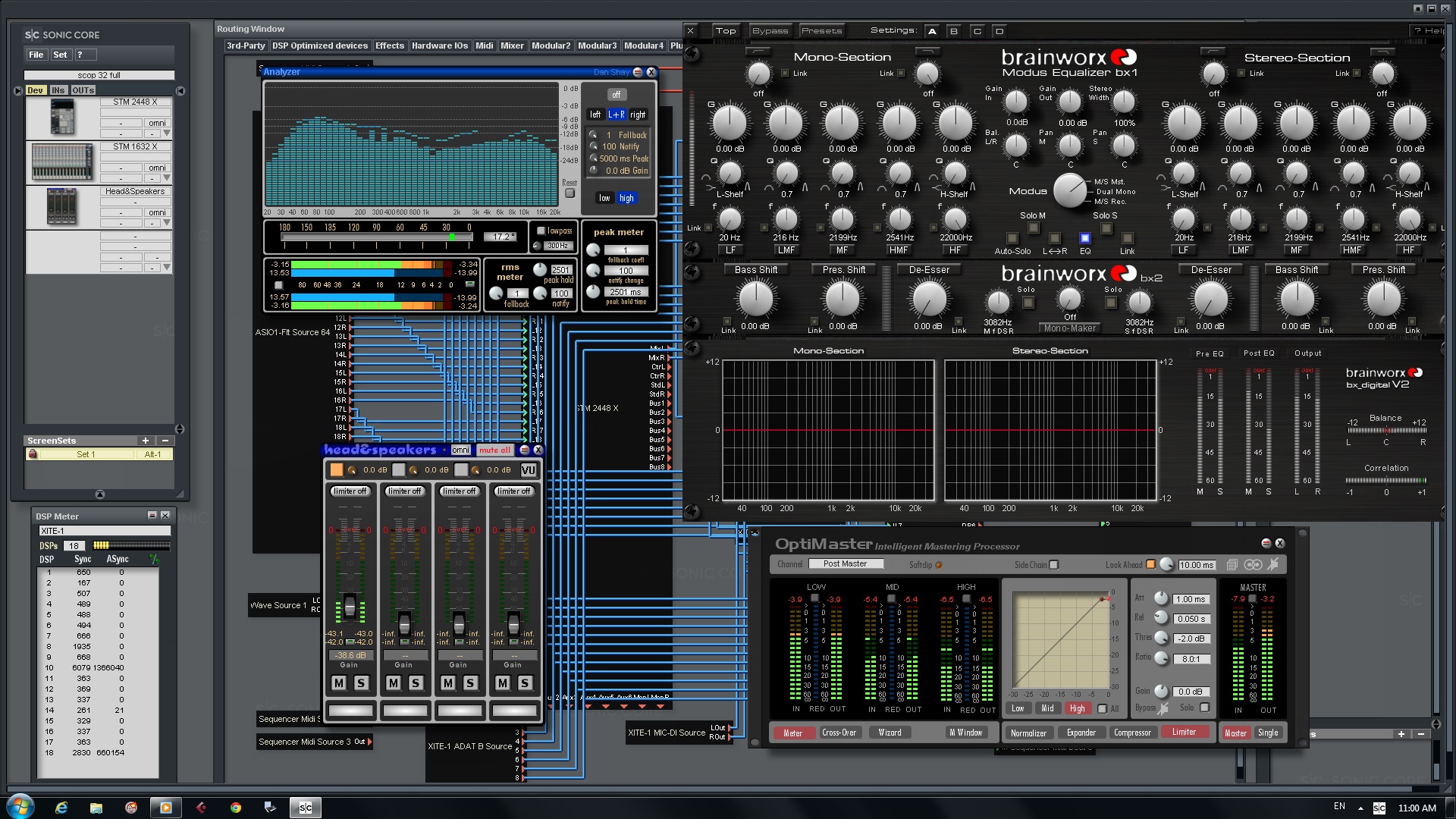Switch to the OUTs tab
Image resolution: width=1456 pixels, height=819 pixels.
point(83,90)
